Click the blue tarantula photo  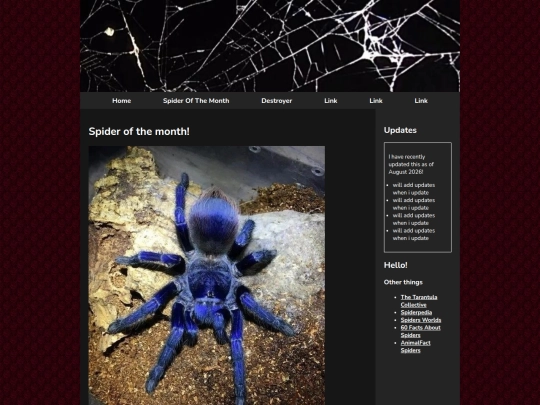tap(207, 276)
